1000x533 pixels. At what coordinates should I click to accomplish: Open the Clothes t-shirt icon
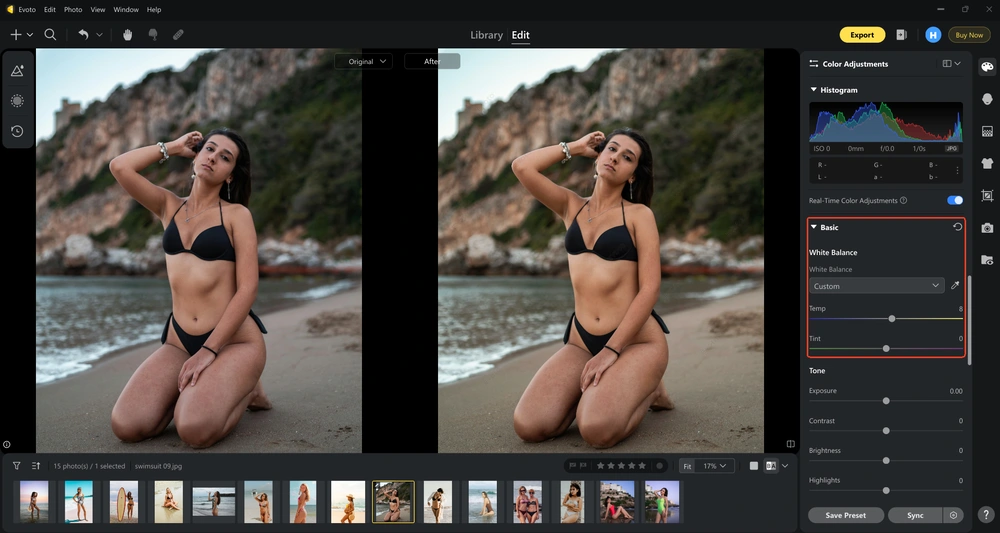pos(987,163)
